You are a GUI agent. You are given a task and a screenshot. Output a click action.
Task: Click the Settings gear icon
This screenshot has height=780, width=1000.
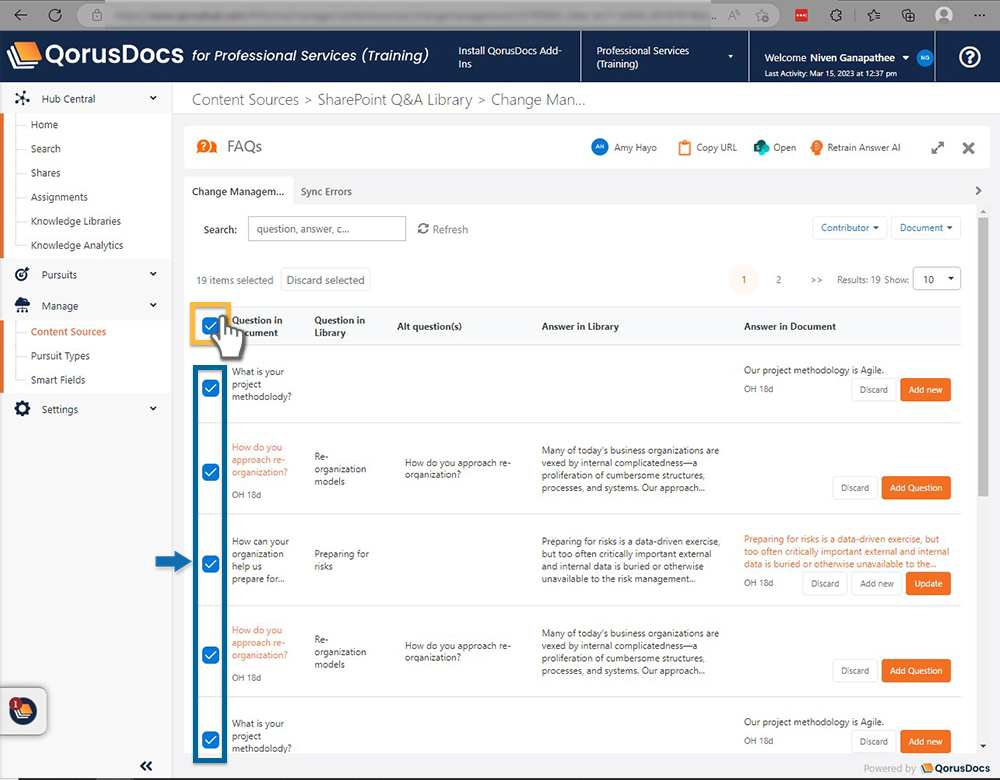[22, 409]
